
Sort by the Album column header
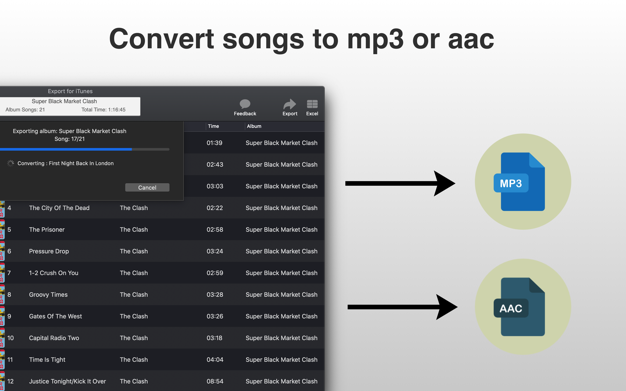(x=254, y=126)
